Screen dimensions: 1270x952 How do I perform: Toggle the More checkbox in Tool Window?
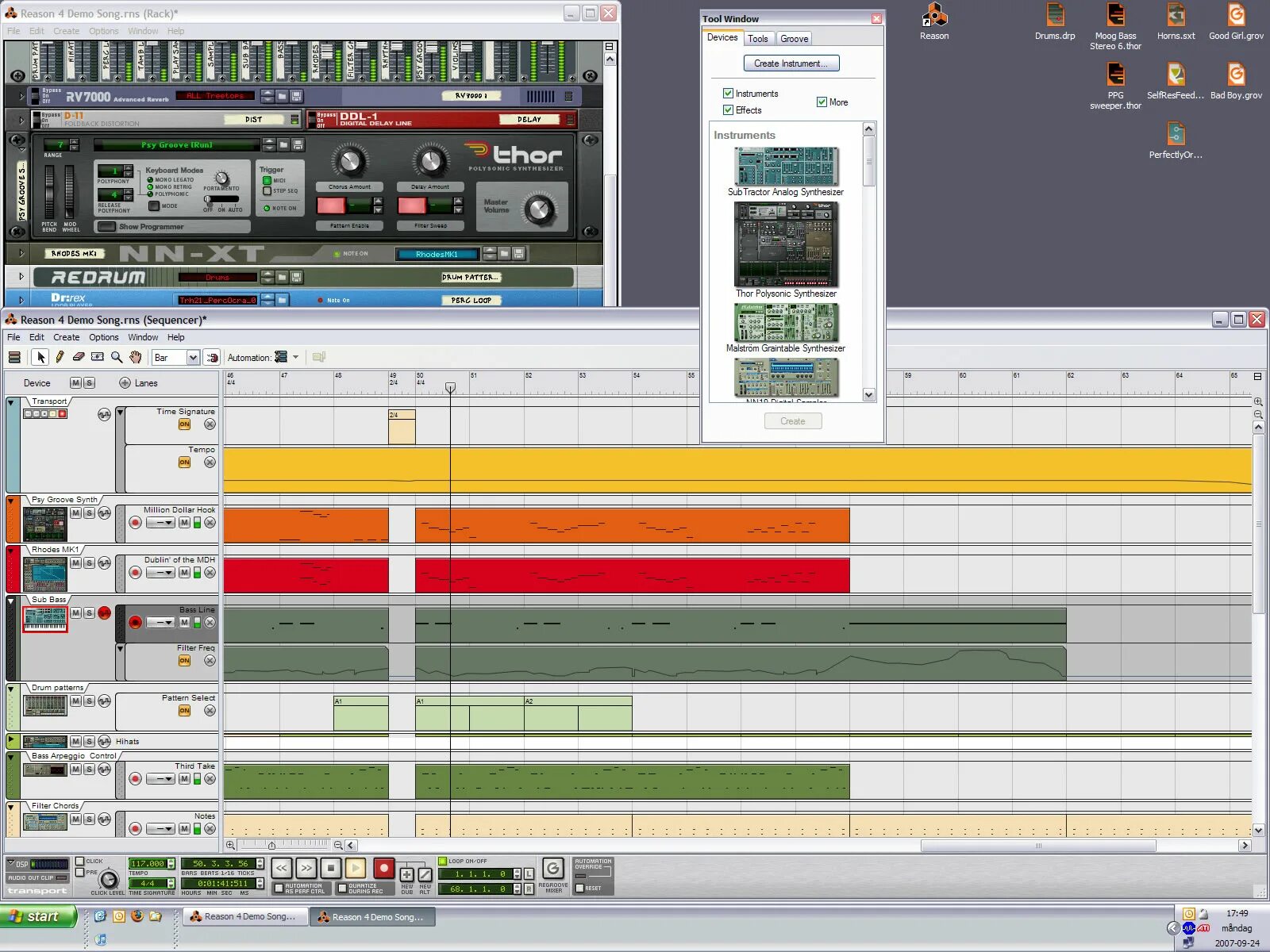822,102
